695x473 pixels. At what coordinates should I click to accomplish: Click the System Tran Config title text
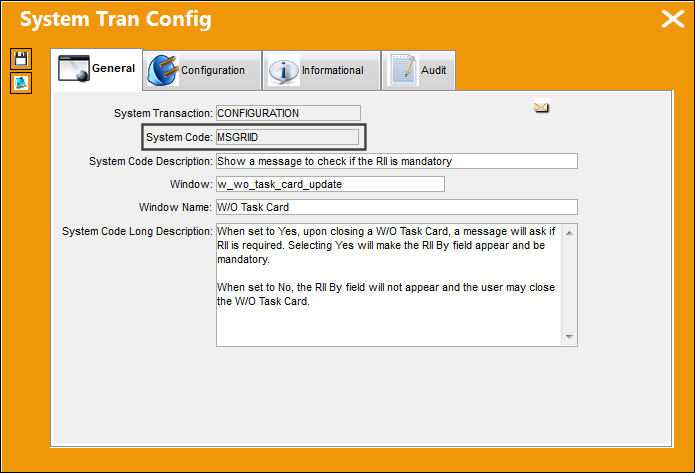[x=116, y=20]
